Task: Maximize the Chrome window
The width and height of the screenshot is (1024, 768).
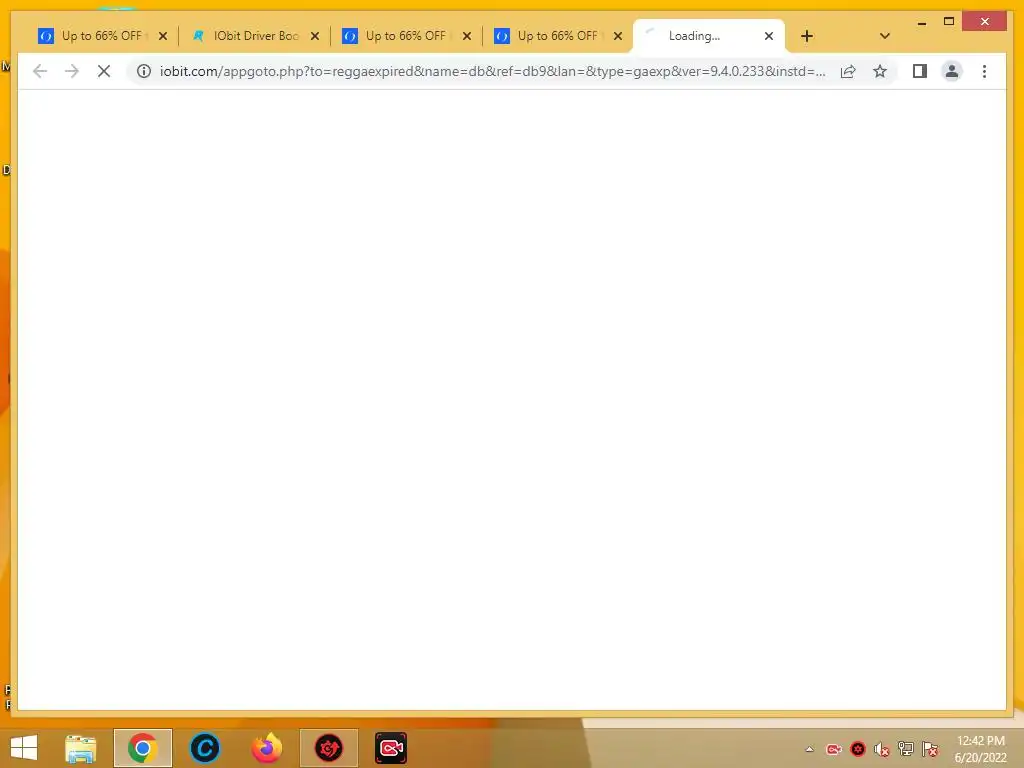Action: point(949,22)
